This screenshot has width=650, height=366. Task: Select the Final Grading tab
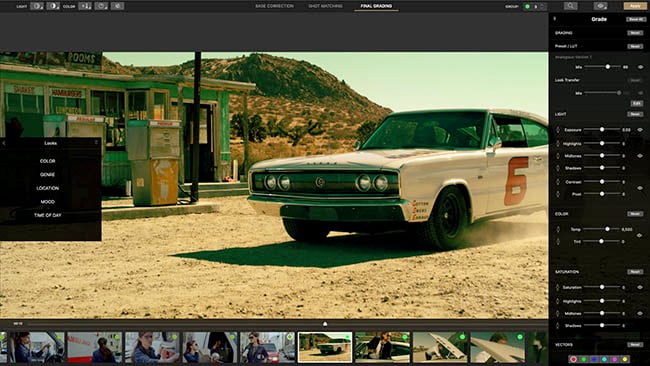(x=376, y=6)
